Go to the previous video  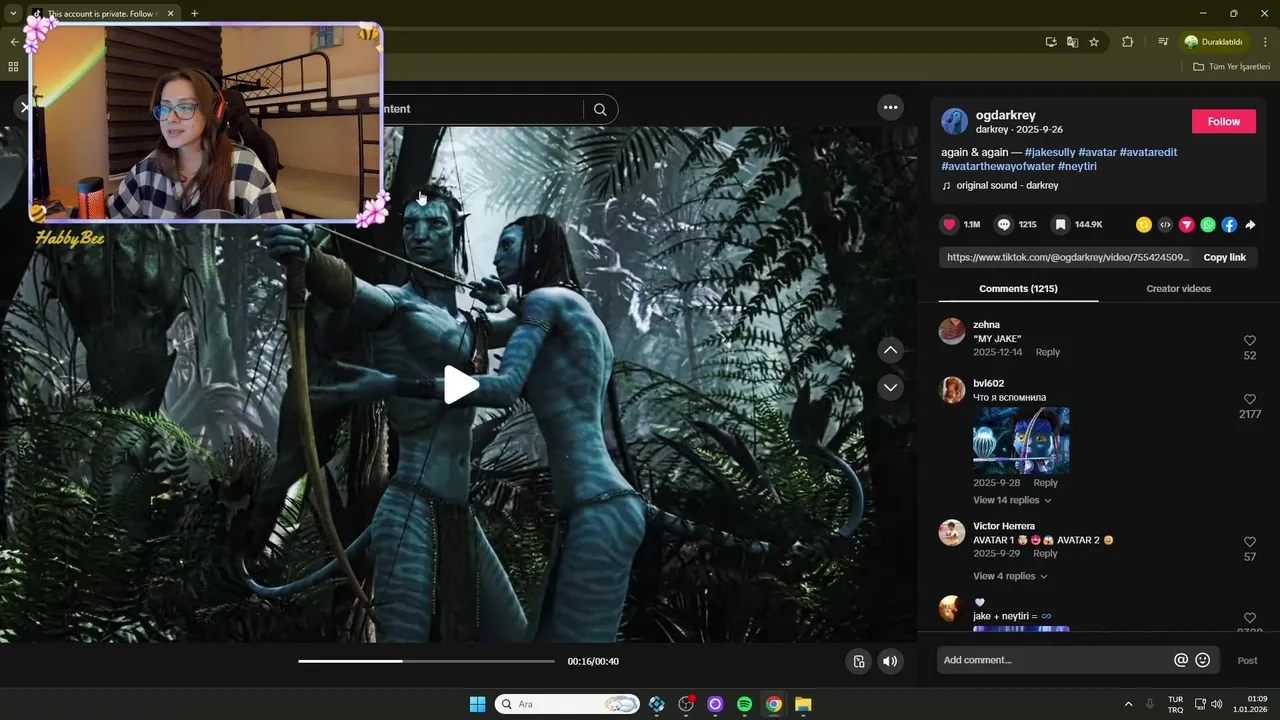890,350
